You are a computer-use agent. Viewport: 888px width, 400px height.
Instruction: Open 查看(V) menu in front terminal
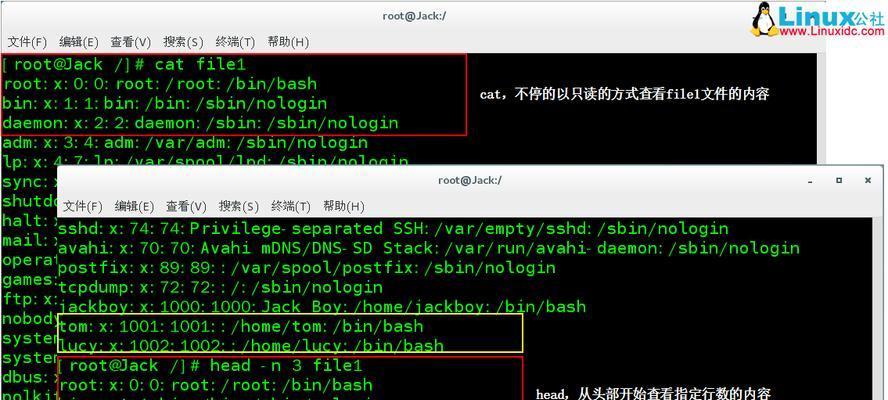coord(186,206)
